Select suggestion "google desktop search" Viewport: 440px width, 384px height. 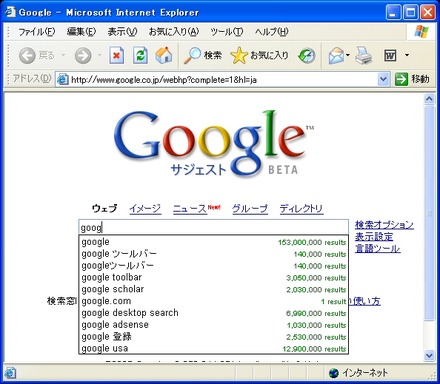tap(214, 313)
